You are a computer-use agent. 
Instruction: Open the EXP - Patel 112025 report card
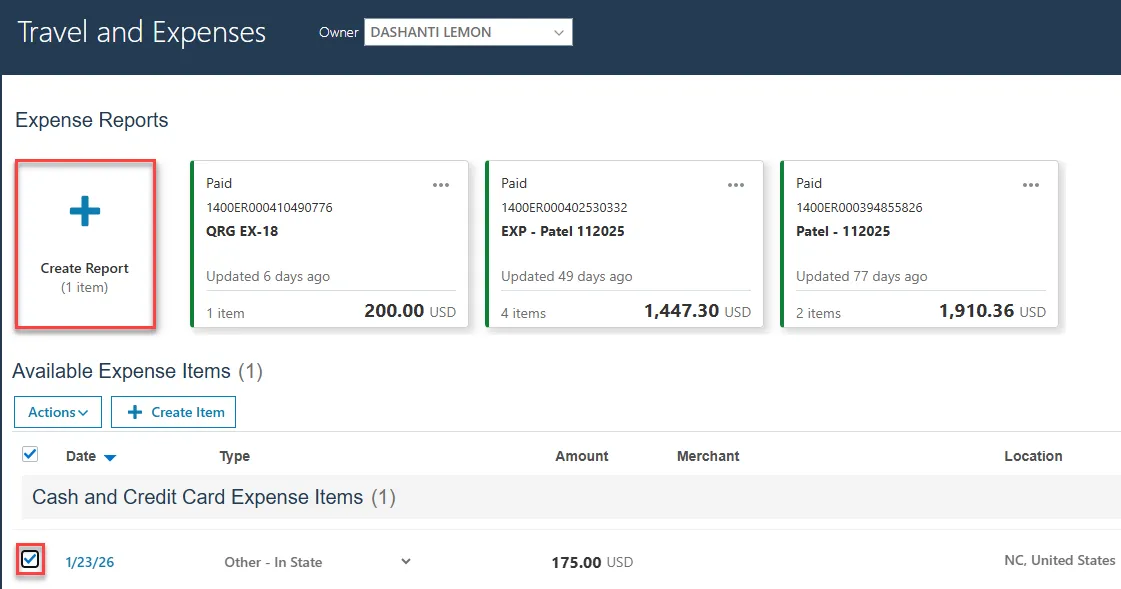[x=625, y=245]
